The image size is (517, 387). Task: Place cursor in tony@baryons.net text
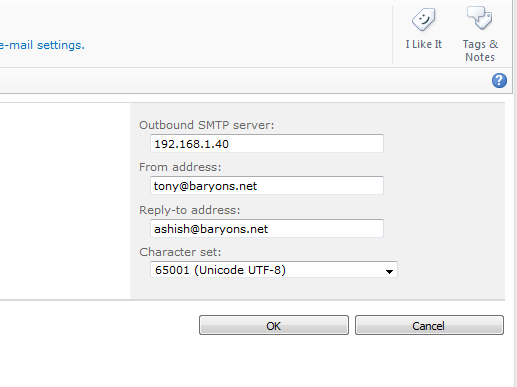click(205, 186)
